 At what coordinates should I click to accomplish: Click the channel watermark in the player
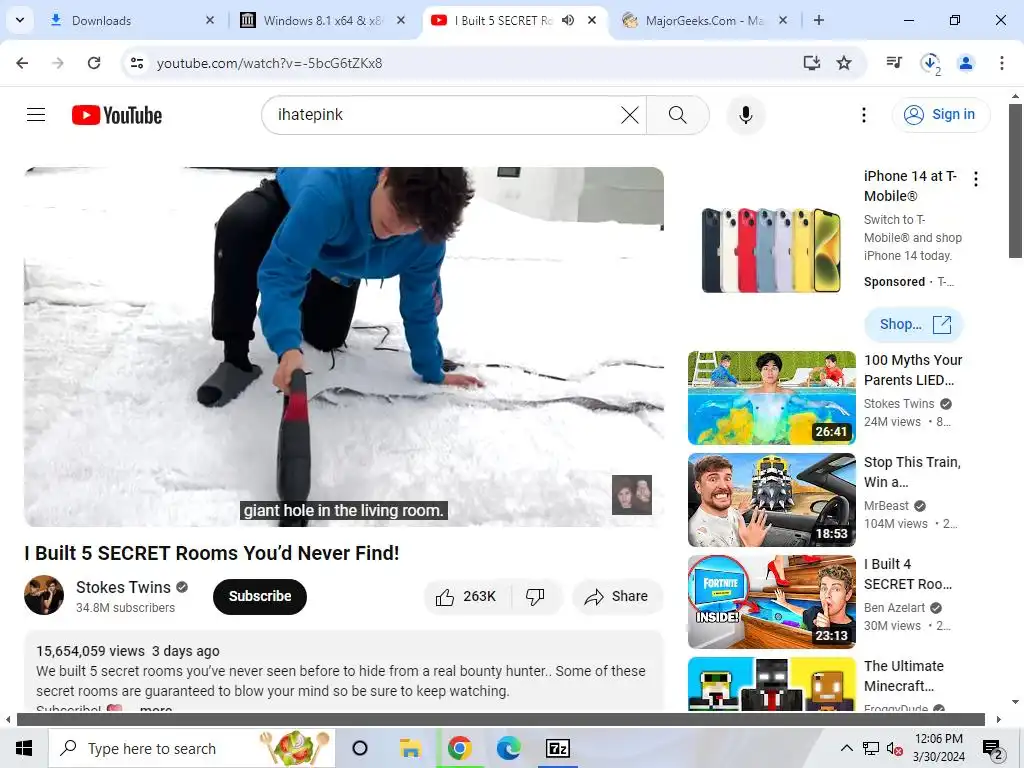point(632,495)
